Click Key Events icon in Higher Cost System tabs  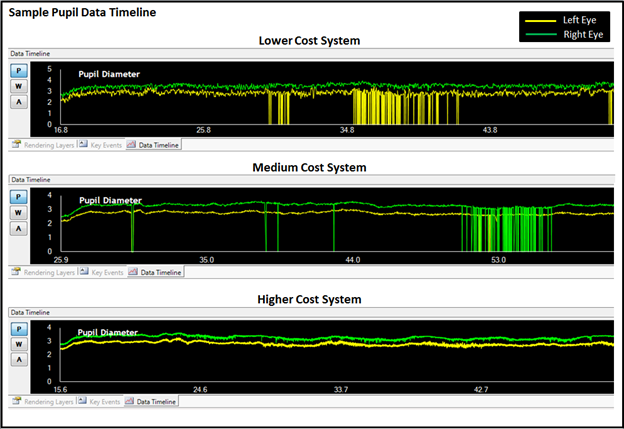click(x=82, y=401)
